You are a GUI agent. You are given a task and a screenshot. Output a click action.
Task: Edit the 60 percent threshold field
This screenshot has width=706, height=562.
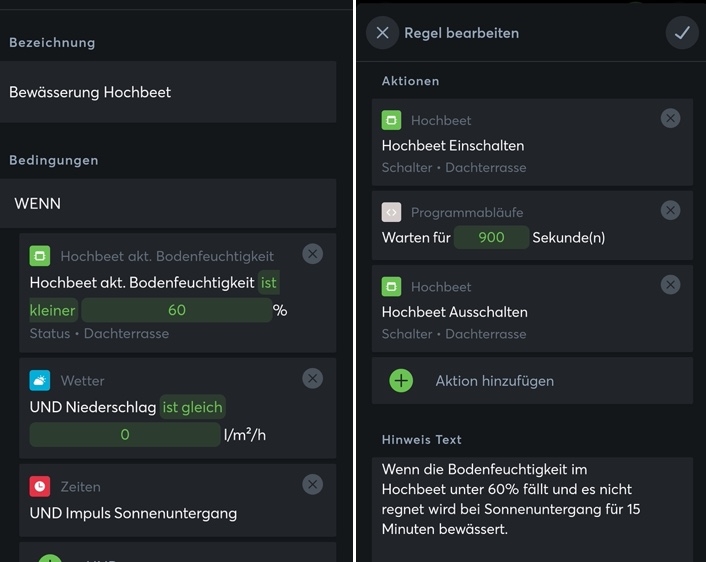coord(176,310)
